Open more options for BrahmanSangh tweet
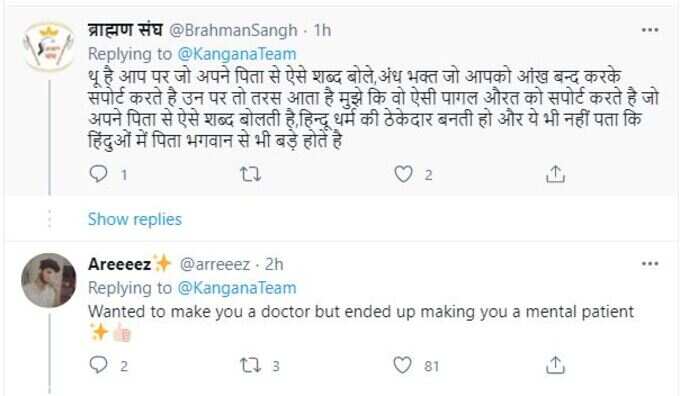The image size is (680, 396). click(650, 30)
